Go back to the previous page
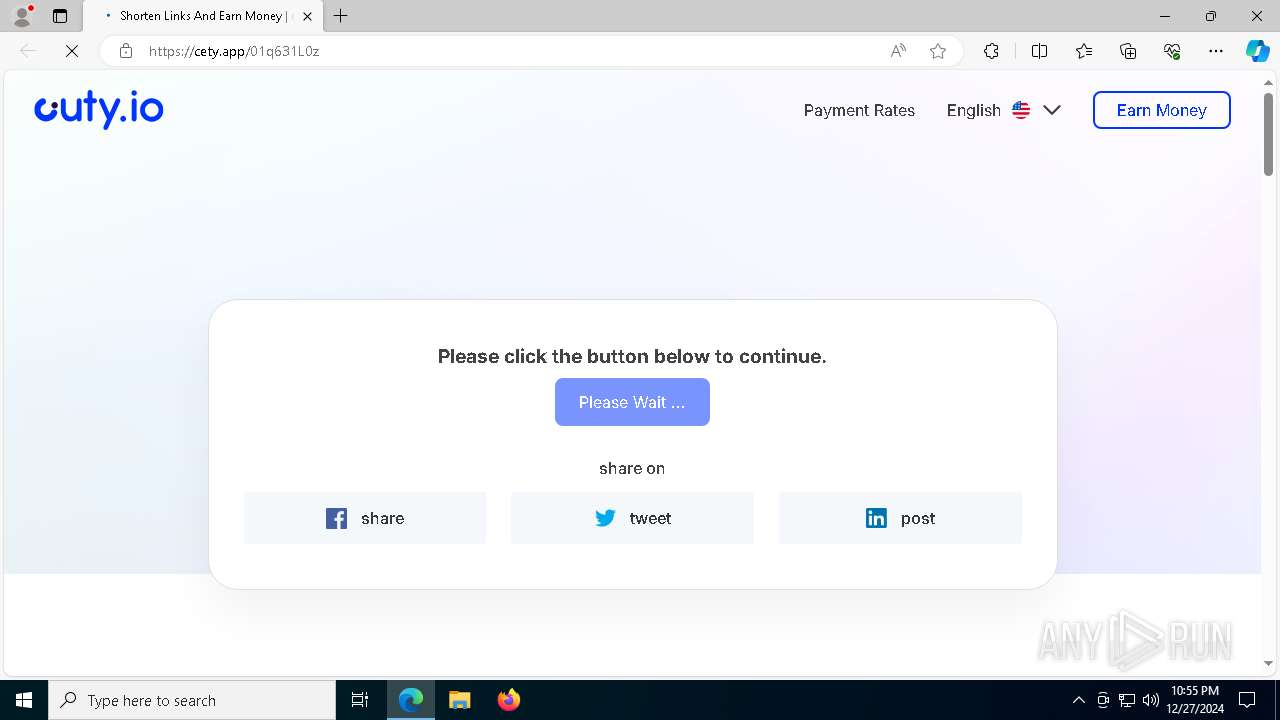This screenshot has height=720, width=1280. tap(28, 51)
